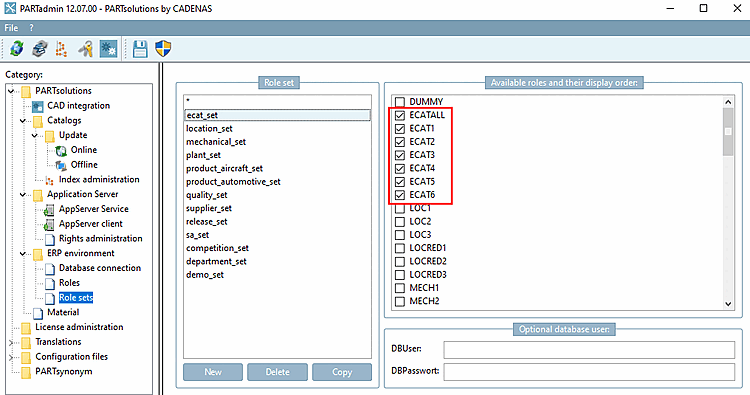
Task: Click the orange tree structure toolbar icon
Action: [61, 48]
